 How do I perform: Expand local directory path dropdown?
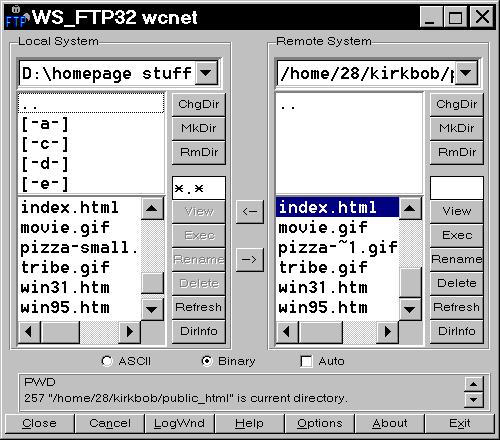coord(206,72)
